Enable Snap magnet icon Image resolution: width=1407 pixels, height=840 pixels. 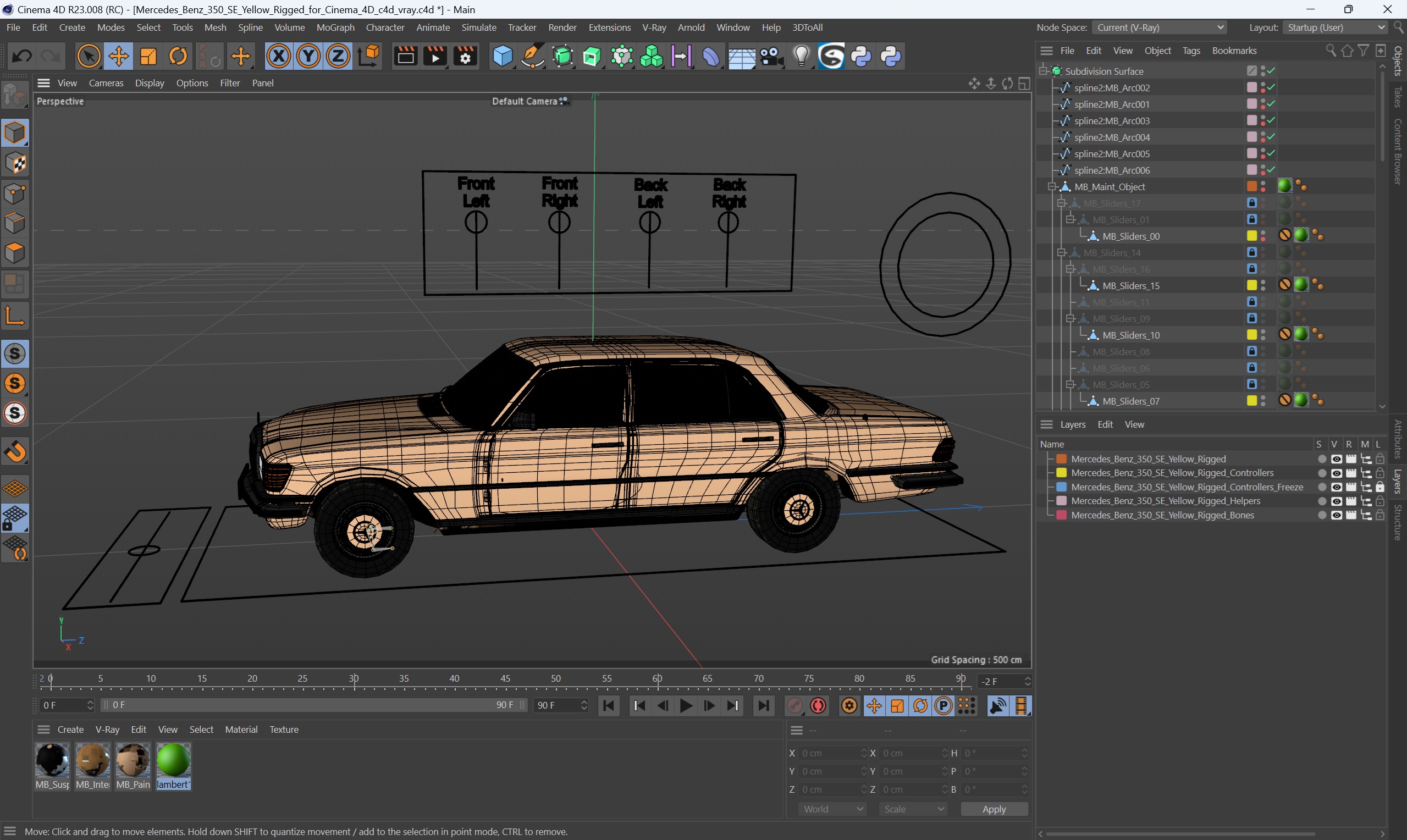click(x=15, y=451)
